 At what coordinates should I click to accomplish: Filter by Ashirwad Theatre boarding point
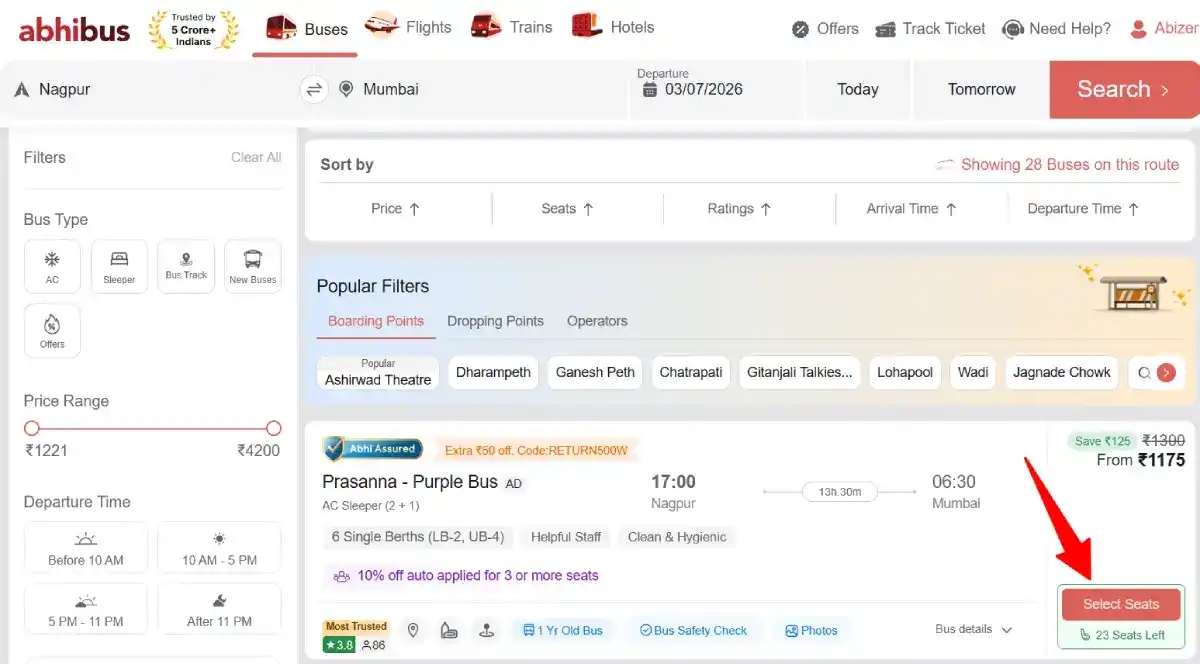tap(378, 373)
